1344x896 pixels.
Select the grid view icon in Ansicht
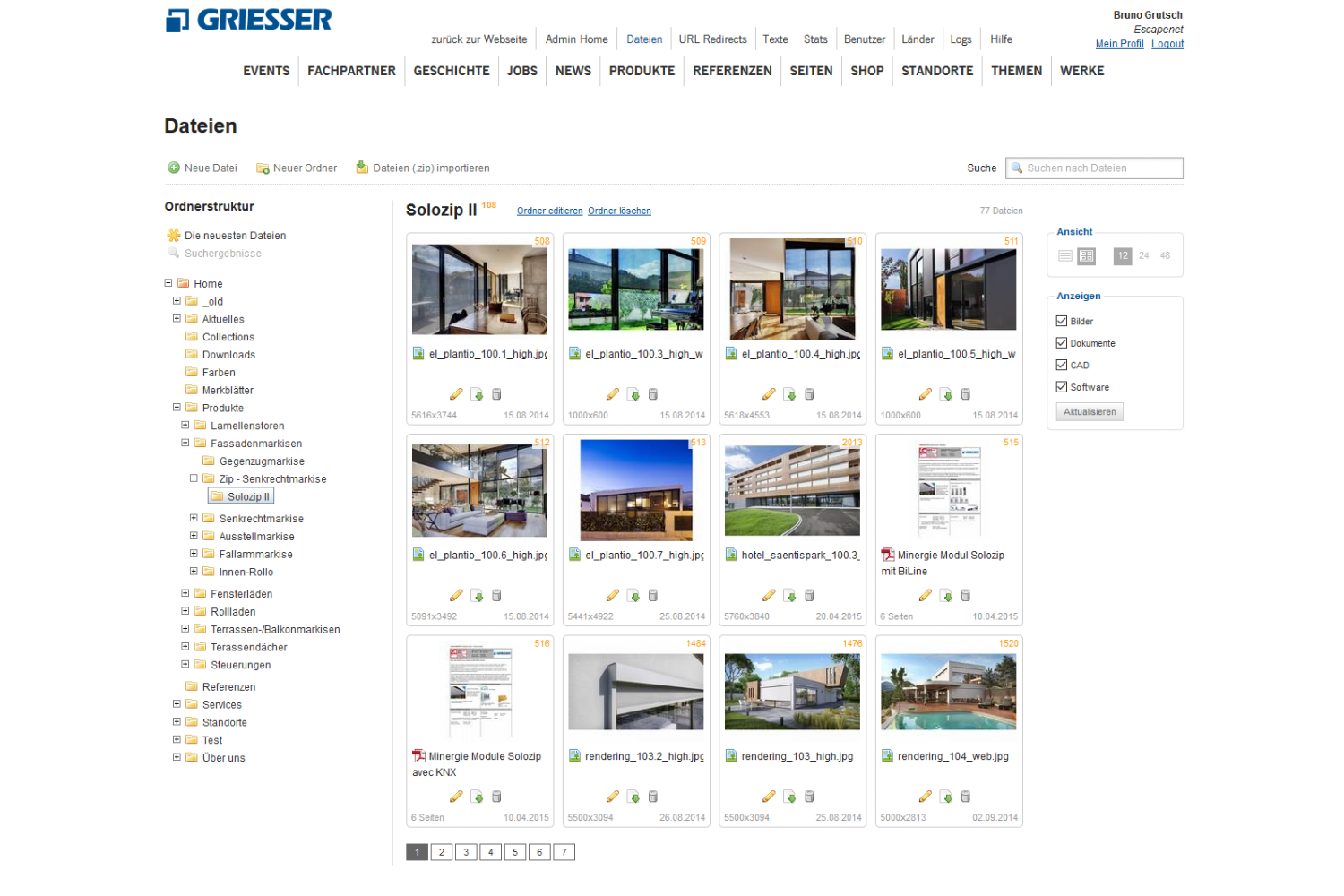coord(1086,255)
